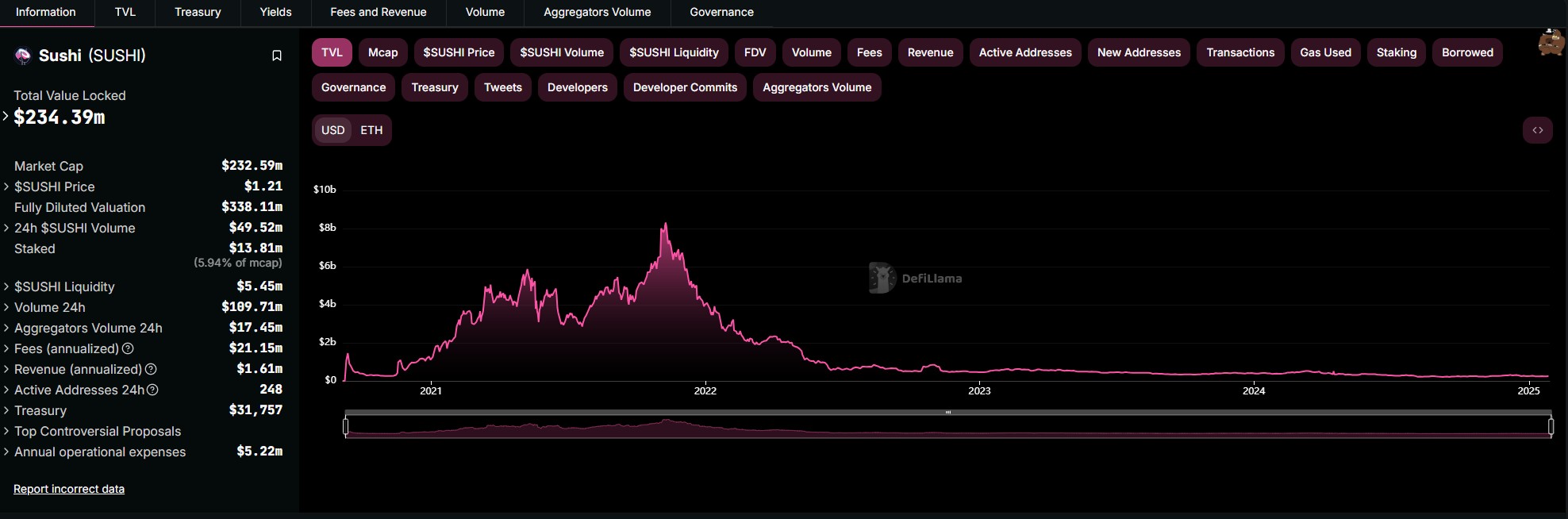Screen dimensions: 1568x519
Task: Switch to Fees and Revenue tab
Action: [x=379, y=12]
